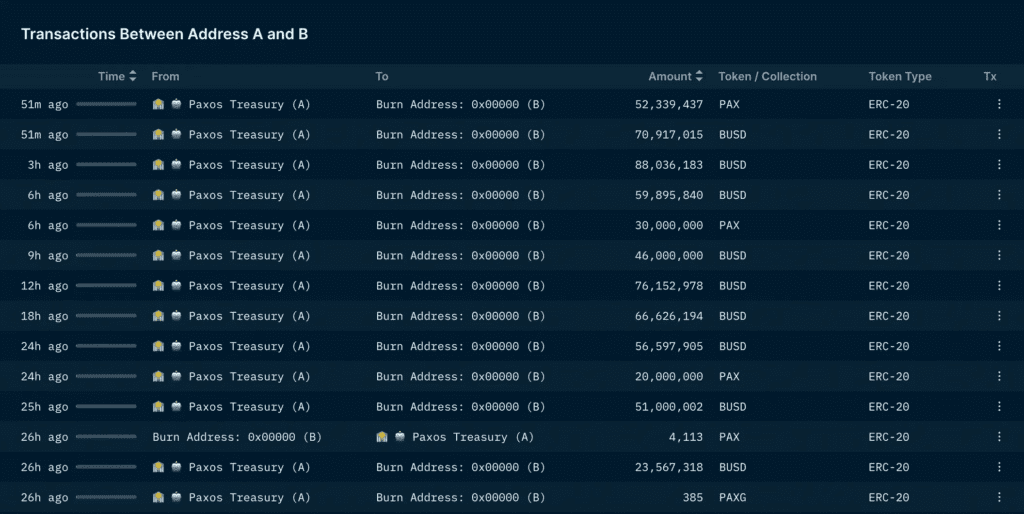This screenshot has height=514, width=1024.
Task: Click the '18h ago' timestamp
Action: click(44, 315)
